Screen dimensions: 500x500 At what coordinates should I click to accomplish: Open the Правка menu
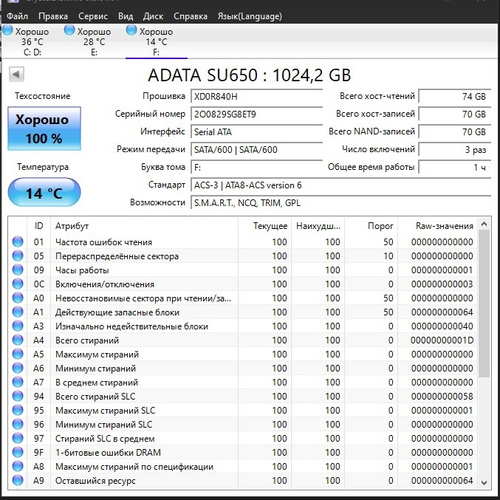pos(53,16)
